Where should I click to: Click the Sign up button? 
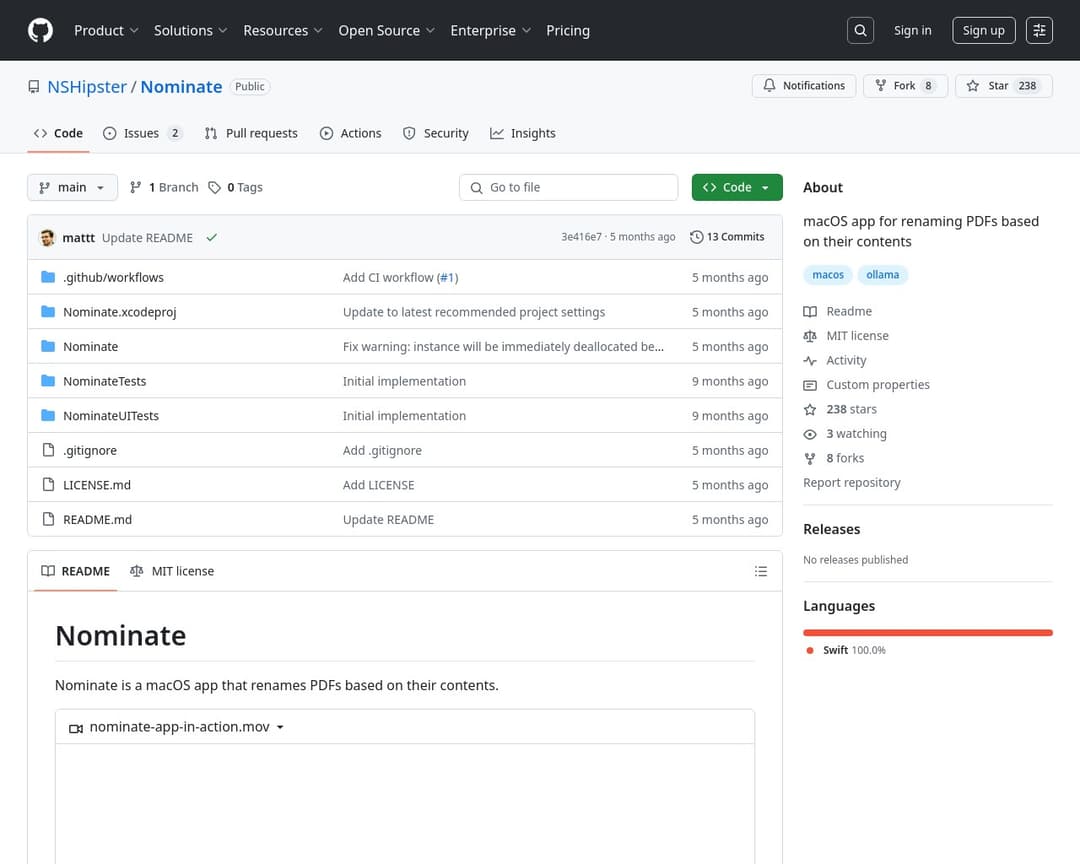pos(983,30)
